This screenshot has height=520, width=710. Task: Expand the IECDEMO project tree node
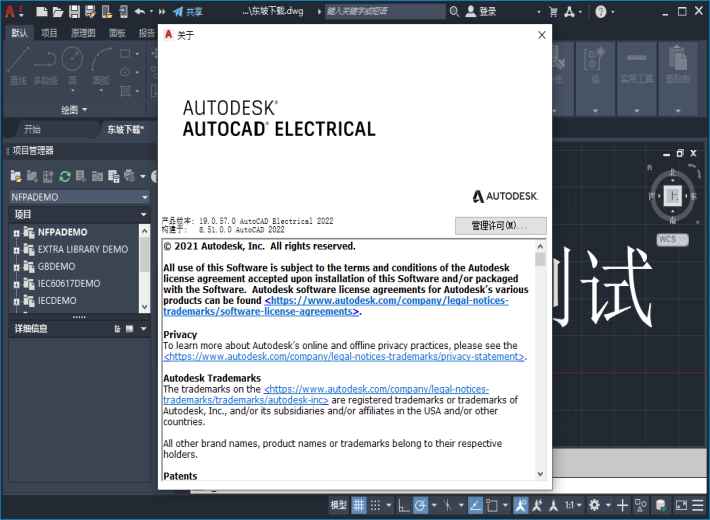coord(16,301)
